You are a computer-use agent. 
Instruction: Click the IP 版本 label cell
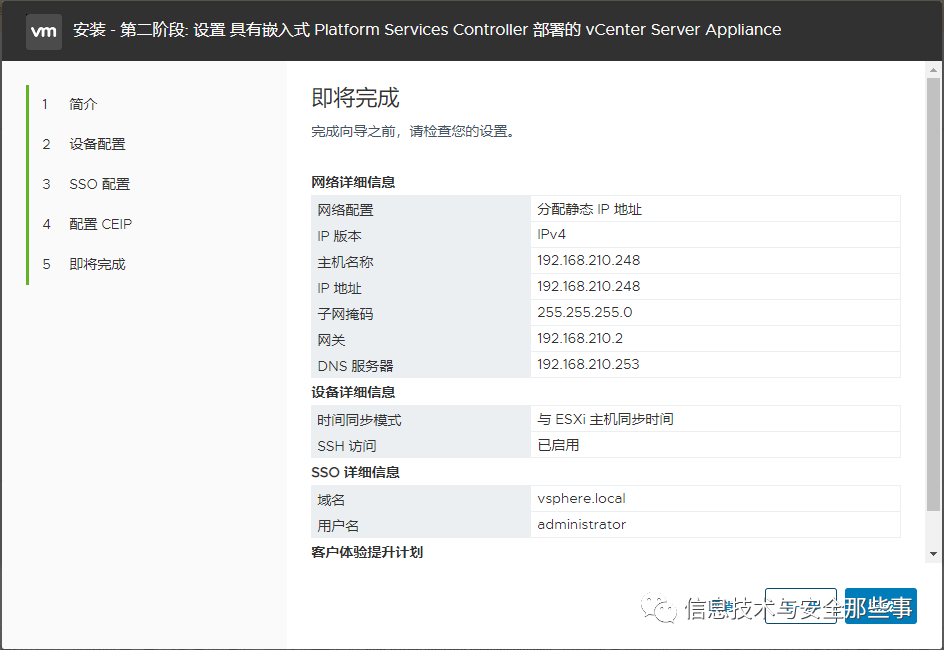coord(421,235)
